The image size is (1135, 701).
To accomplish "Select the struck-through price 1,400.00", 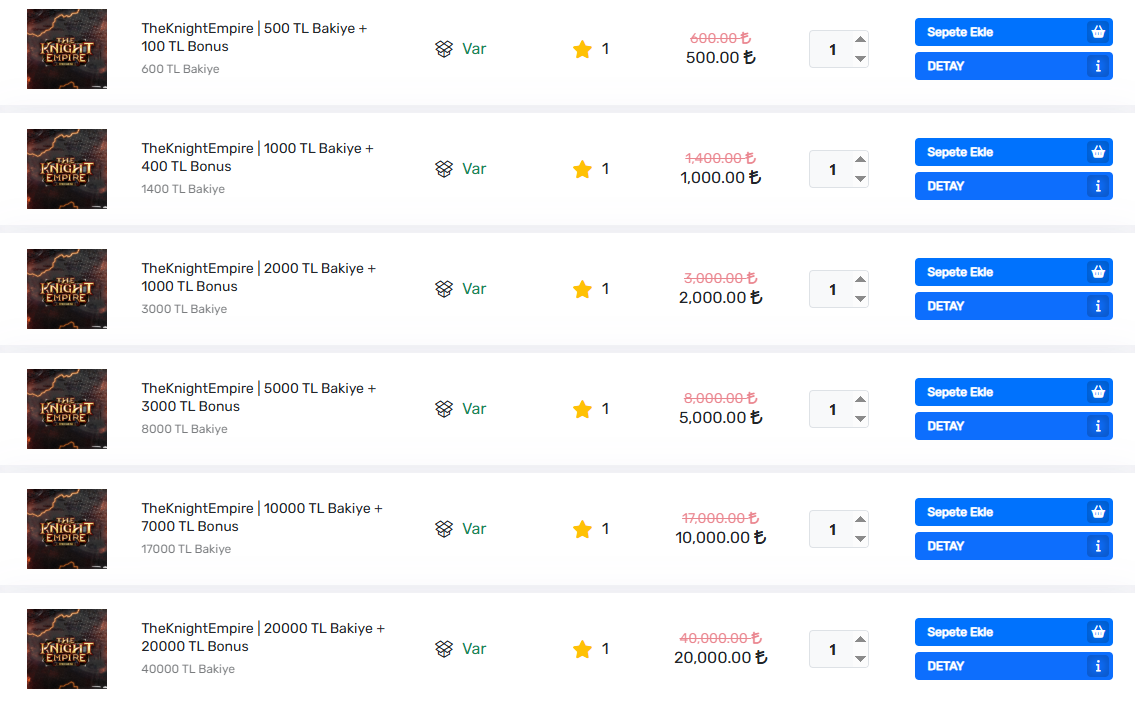I will (720, 158).
